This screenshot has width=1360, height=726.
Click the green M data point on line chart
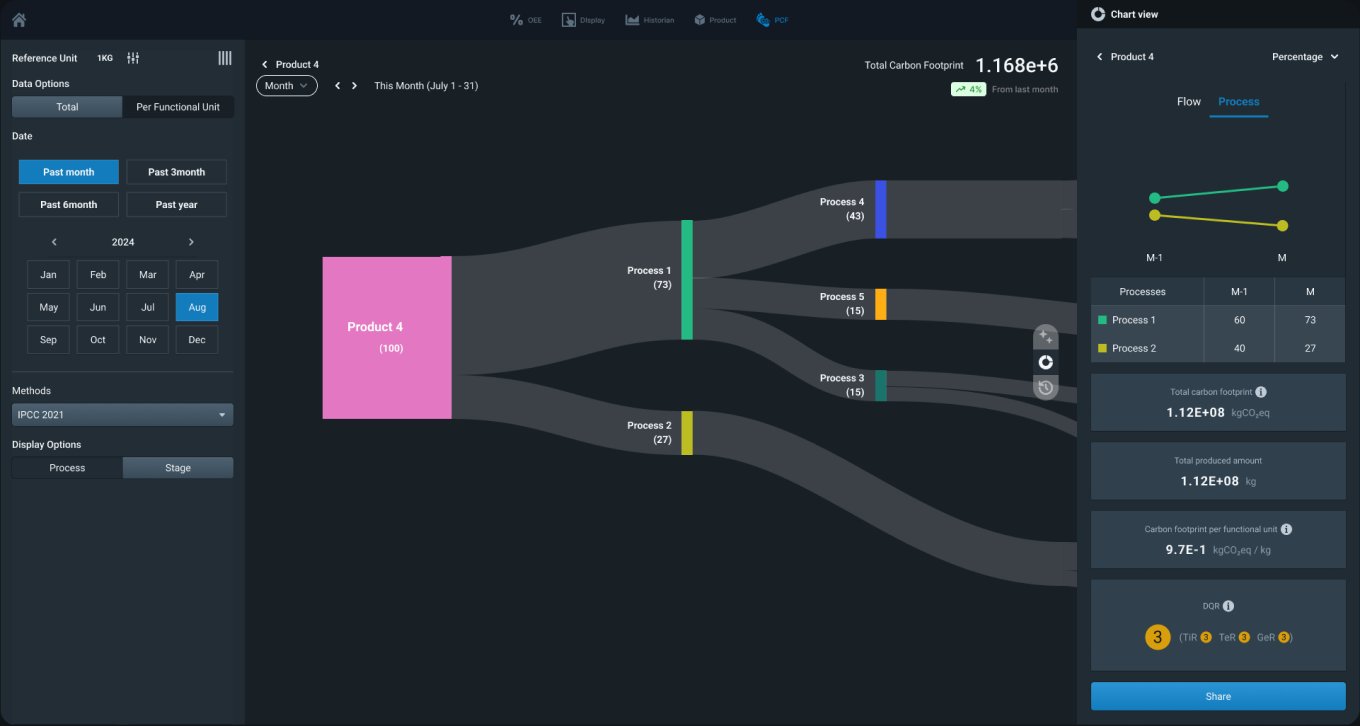(x=1283, y=186)
